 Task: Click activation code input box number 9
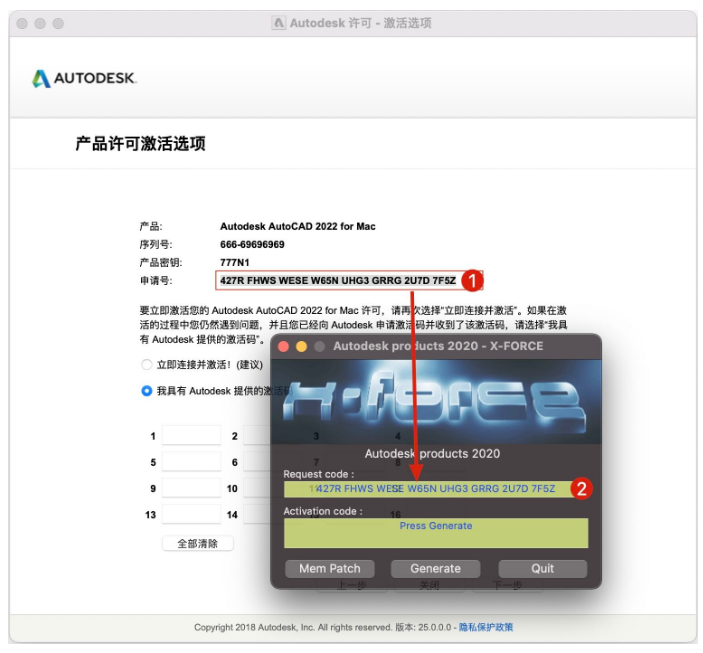(191, 488)
